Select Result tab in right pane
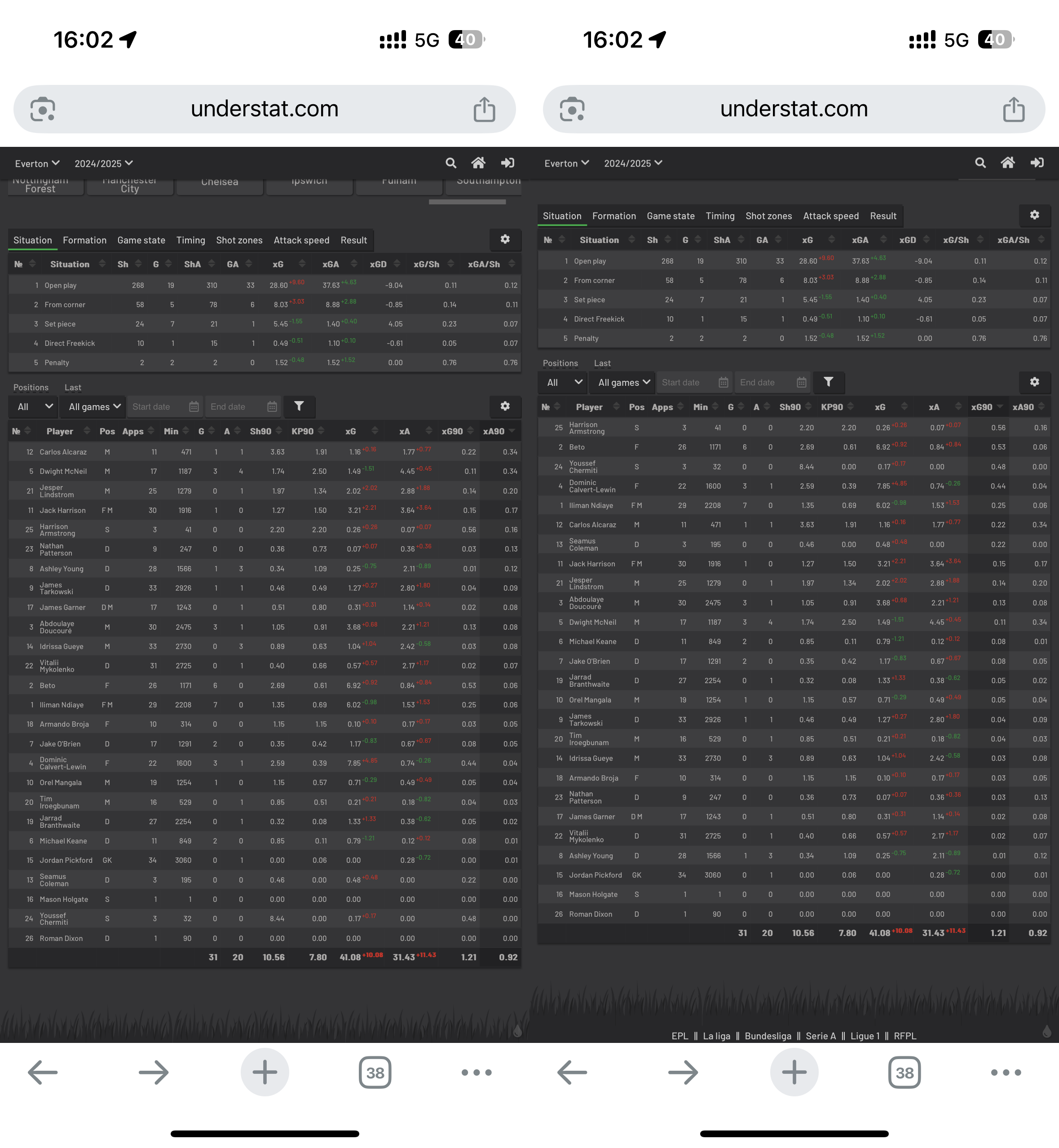This screenshot has width=1059, height=1148. pos(882,216)
